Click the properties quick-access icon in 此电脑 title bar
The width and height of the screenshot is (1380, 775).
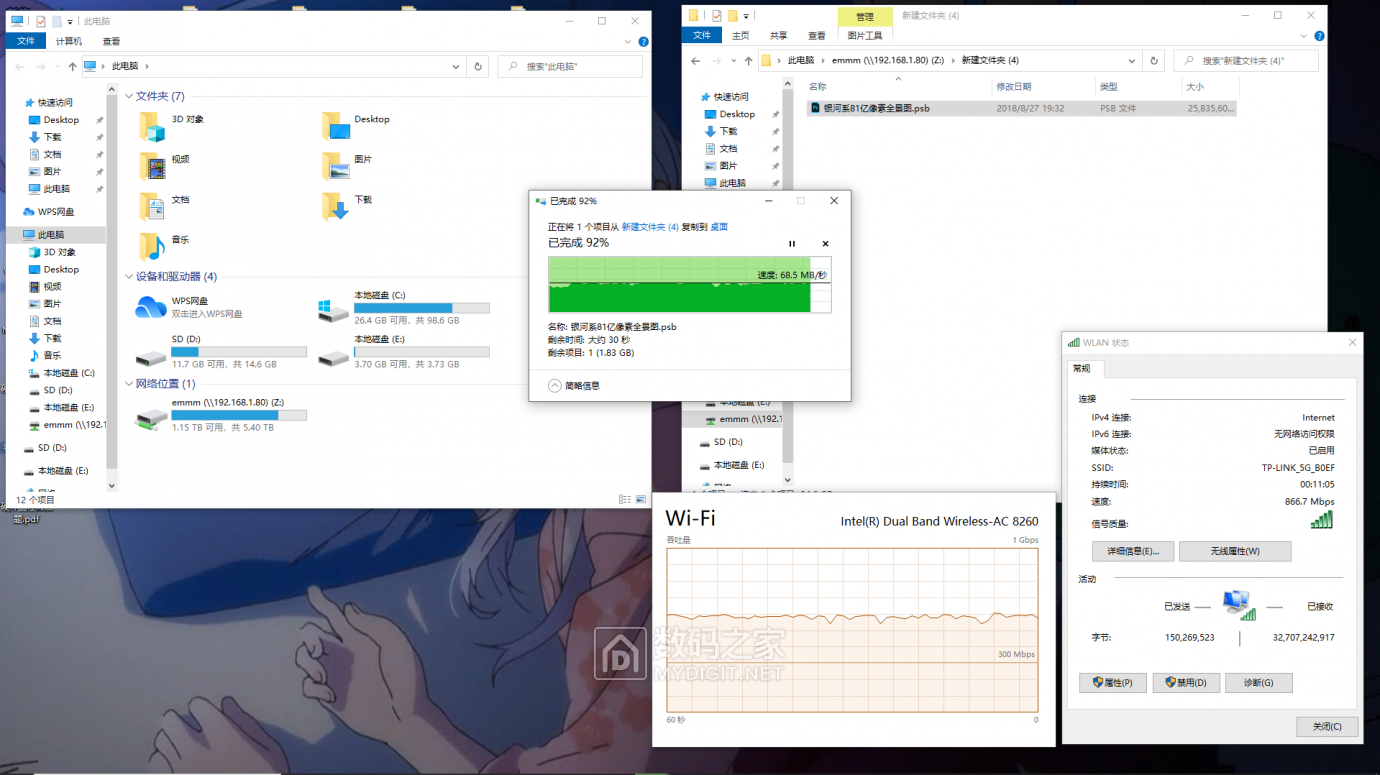pos(40,21)
